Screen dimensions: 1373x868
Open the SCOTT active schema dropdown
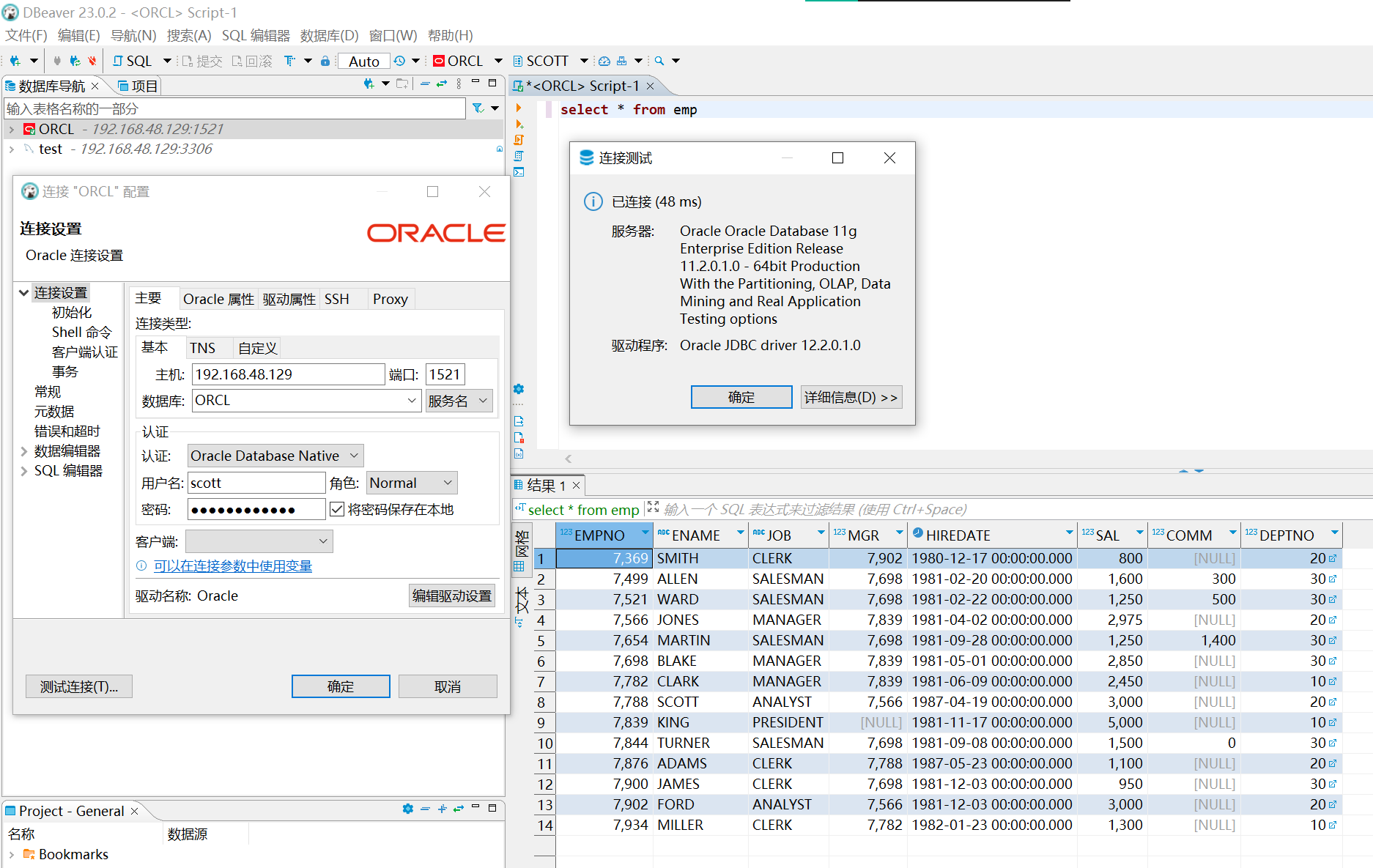[x=584, y=61]
